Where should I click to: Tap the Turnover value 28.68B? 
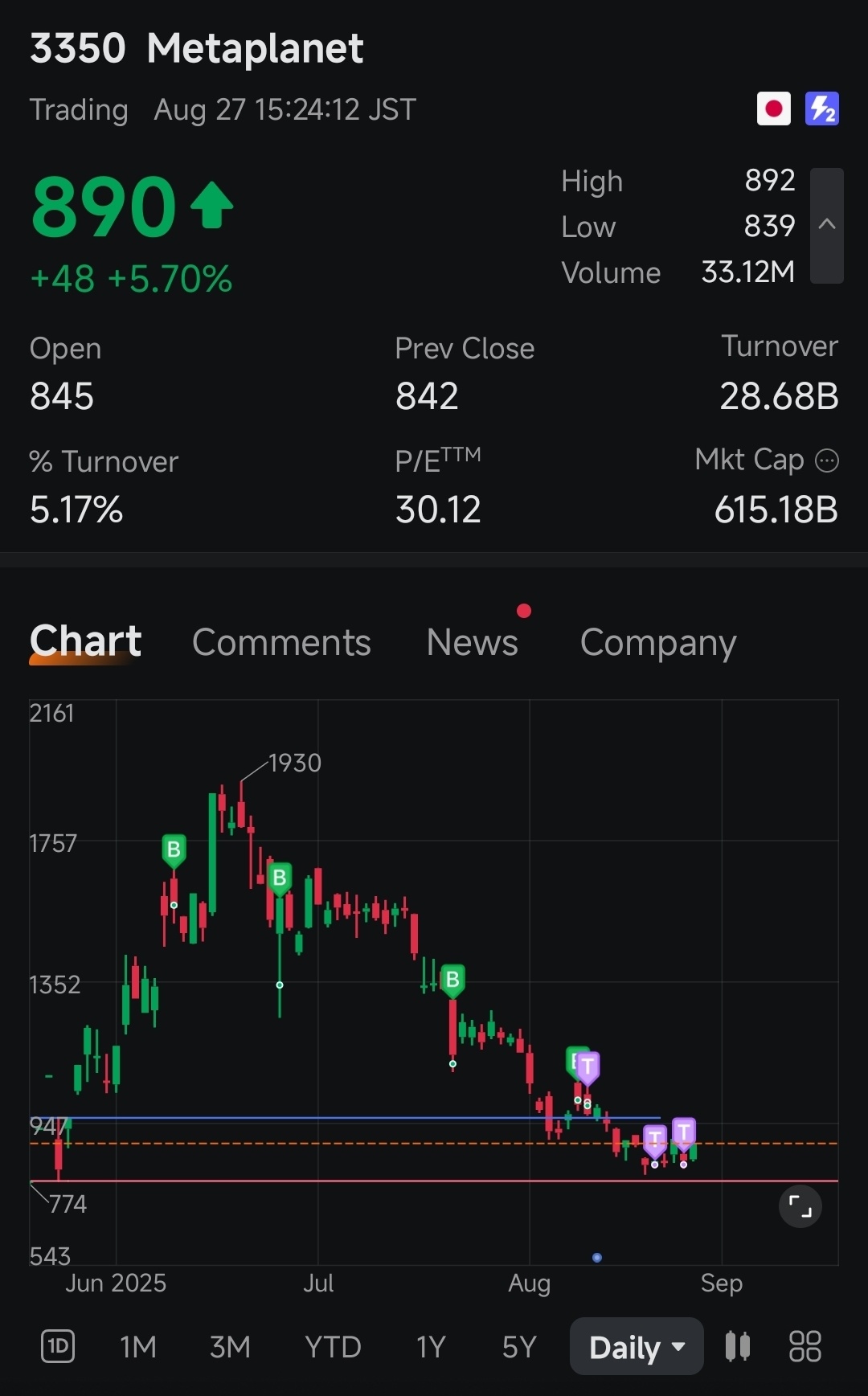(x=779, y=396)
